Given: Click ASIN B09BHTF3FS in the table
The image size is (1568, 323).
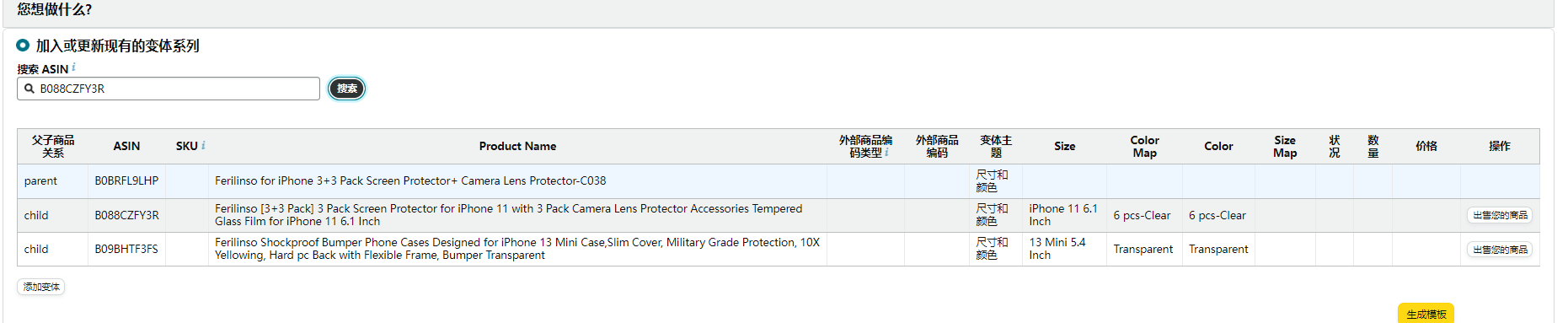Looking at the screenshot, I should 126,249.
